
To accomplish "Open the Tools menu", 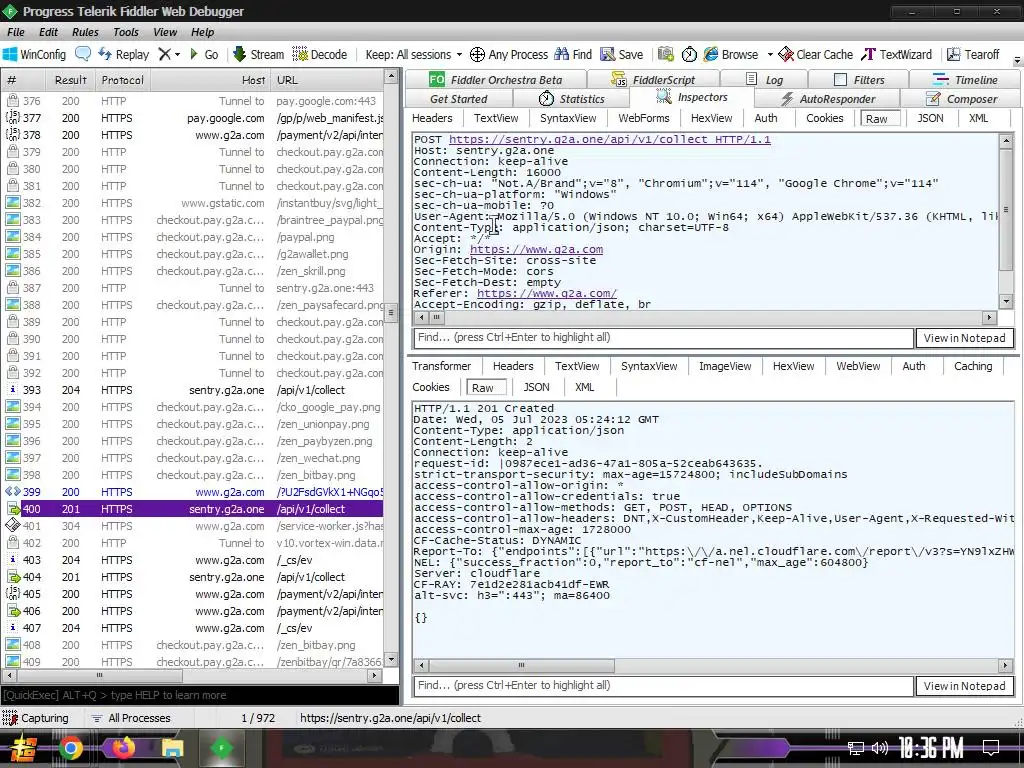I will [125, 32].
